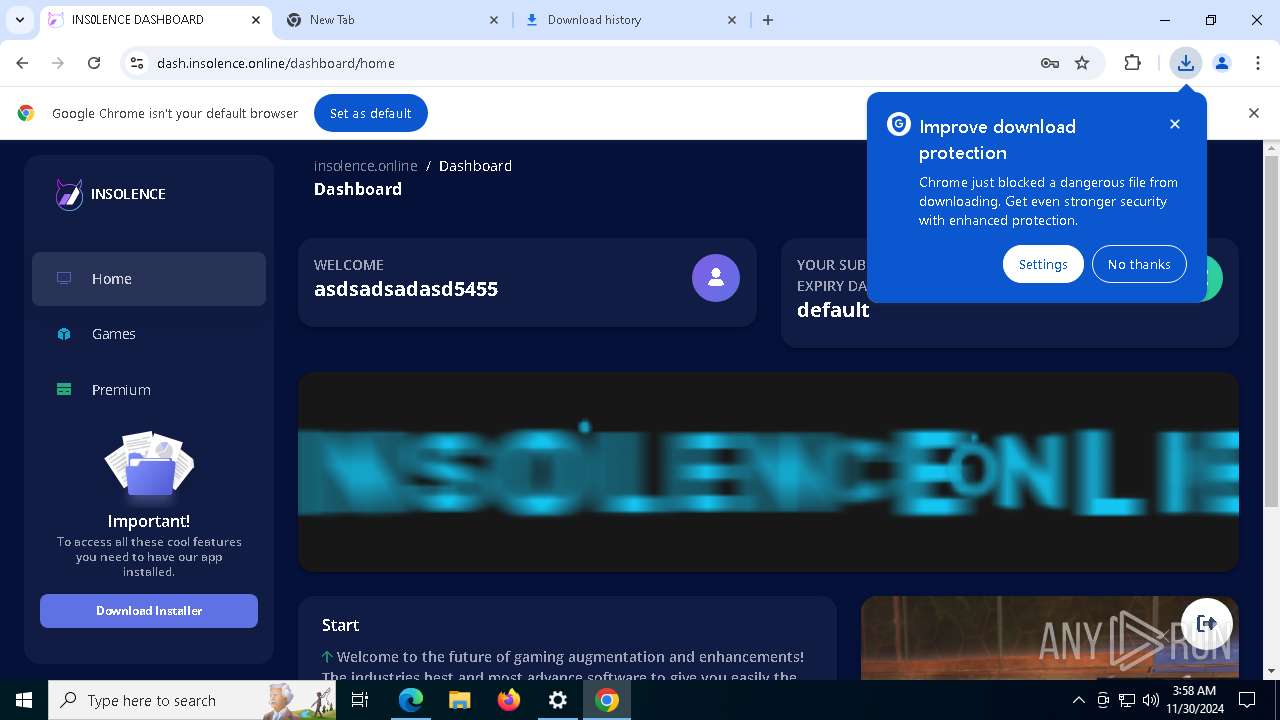Image resolution: width=1280 pixels, height=720 pixels.
Task: Open the network tray icon
Action: [1127, 700]
